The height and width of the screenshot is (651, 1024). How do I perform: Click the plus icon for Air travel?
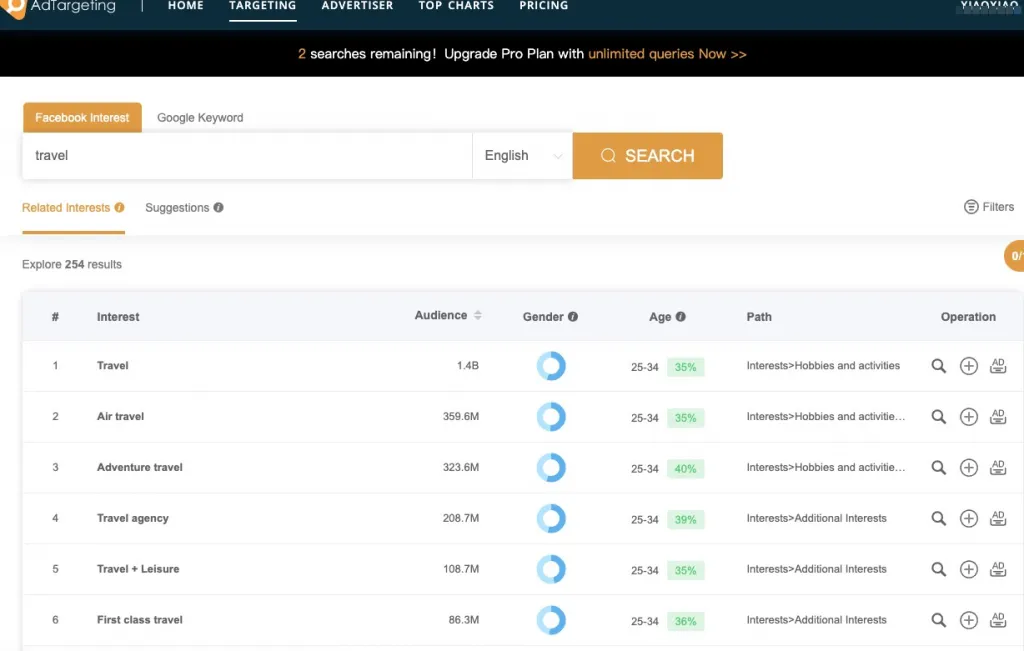pos(968,417)
